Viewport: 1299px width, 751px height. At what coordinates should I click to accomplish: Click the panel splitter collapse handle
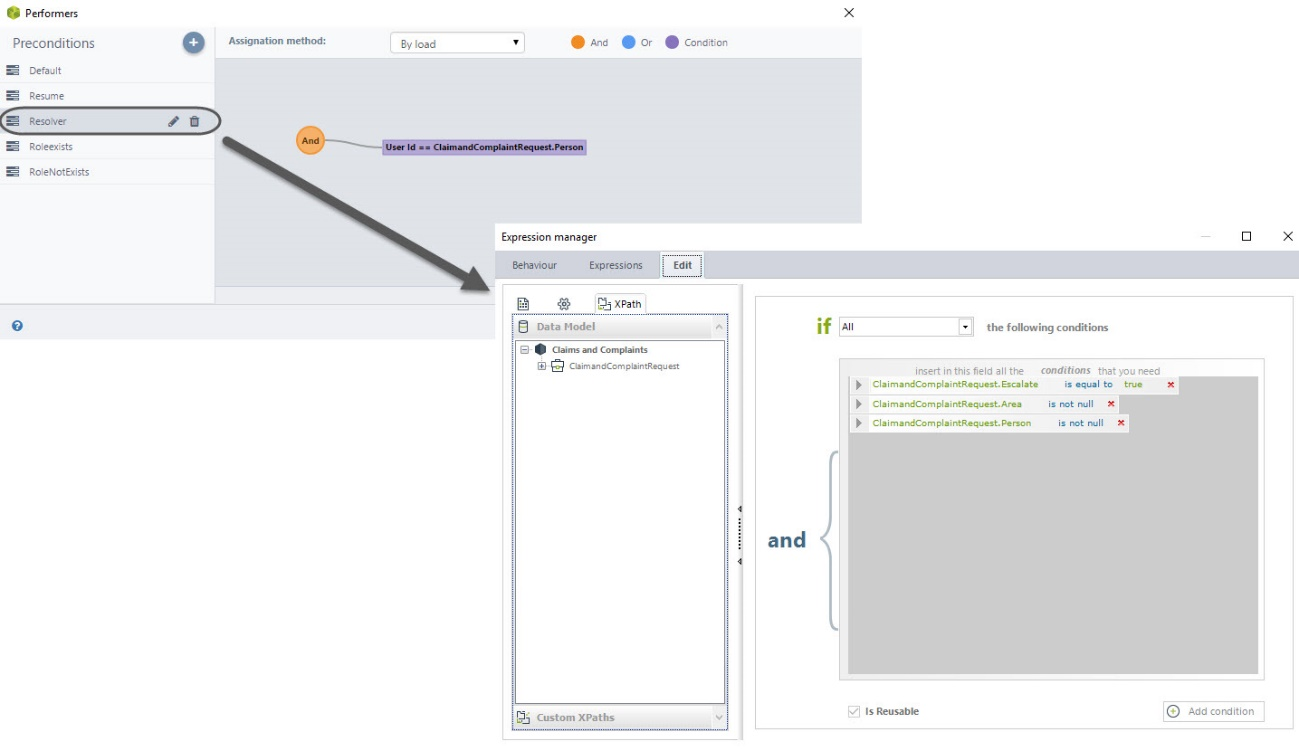click(x=740, y=535)
